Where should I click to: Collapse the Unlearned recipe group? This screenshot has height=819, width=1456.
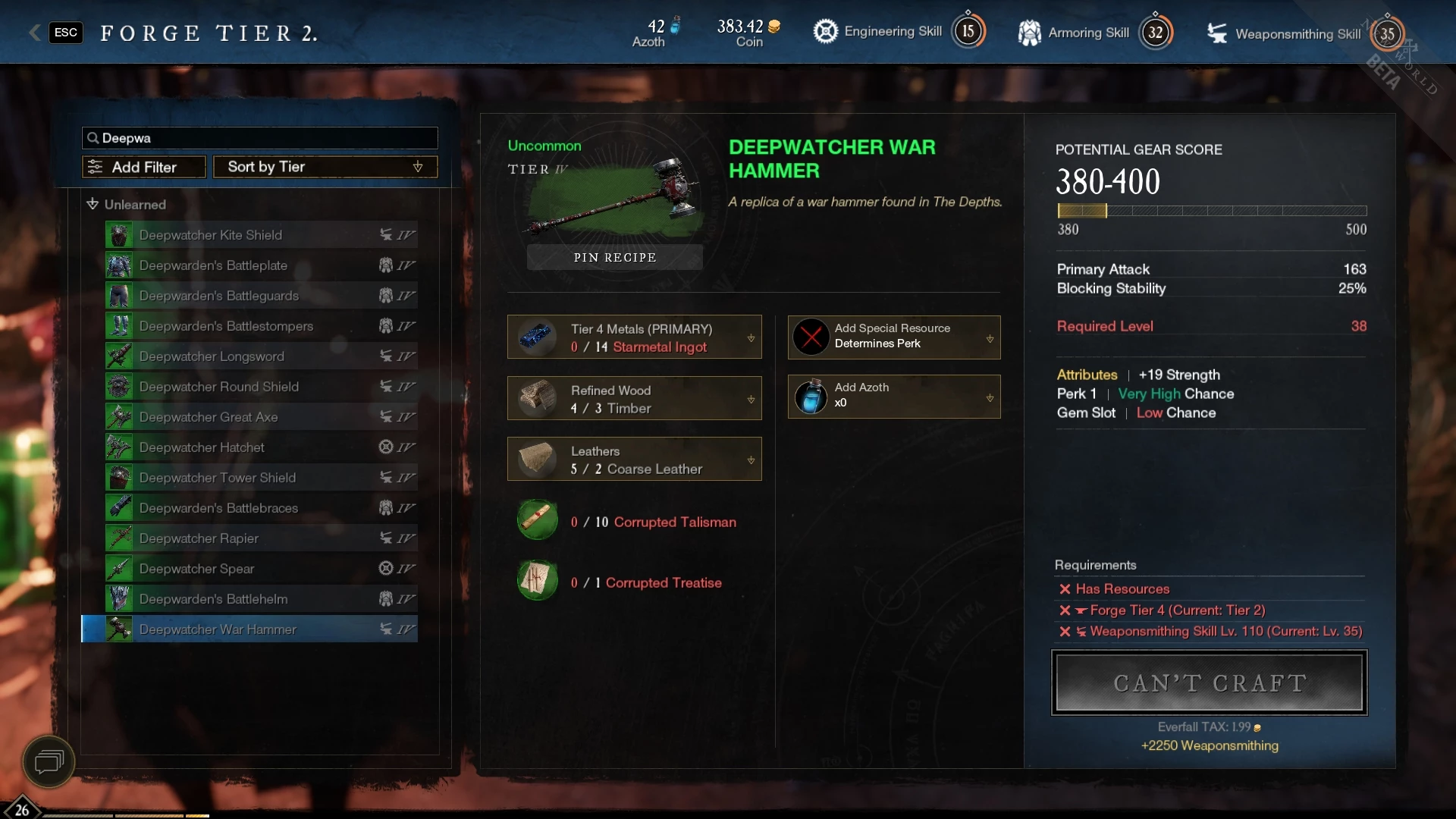pos(93,204)
